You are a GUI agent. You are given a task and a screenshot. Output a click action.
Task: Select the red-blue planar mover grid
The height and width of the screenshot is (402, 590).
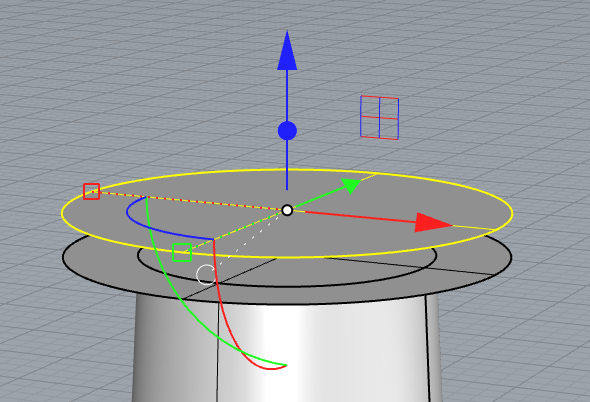(379, 117)
